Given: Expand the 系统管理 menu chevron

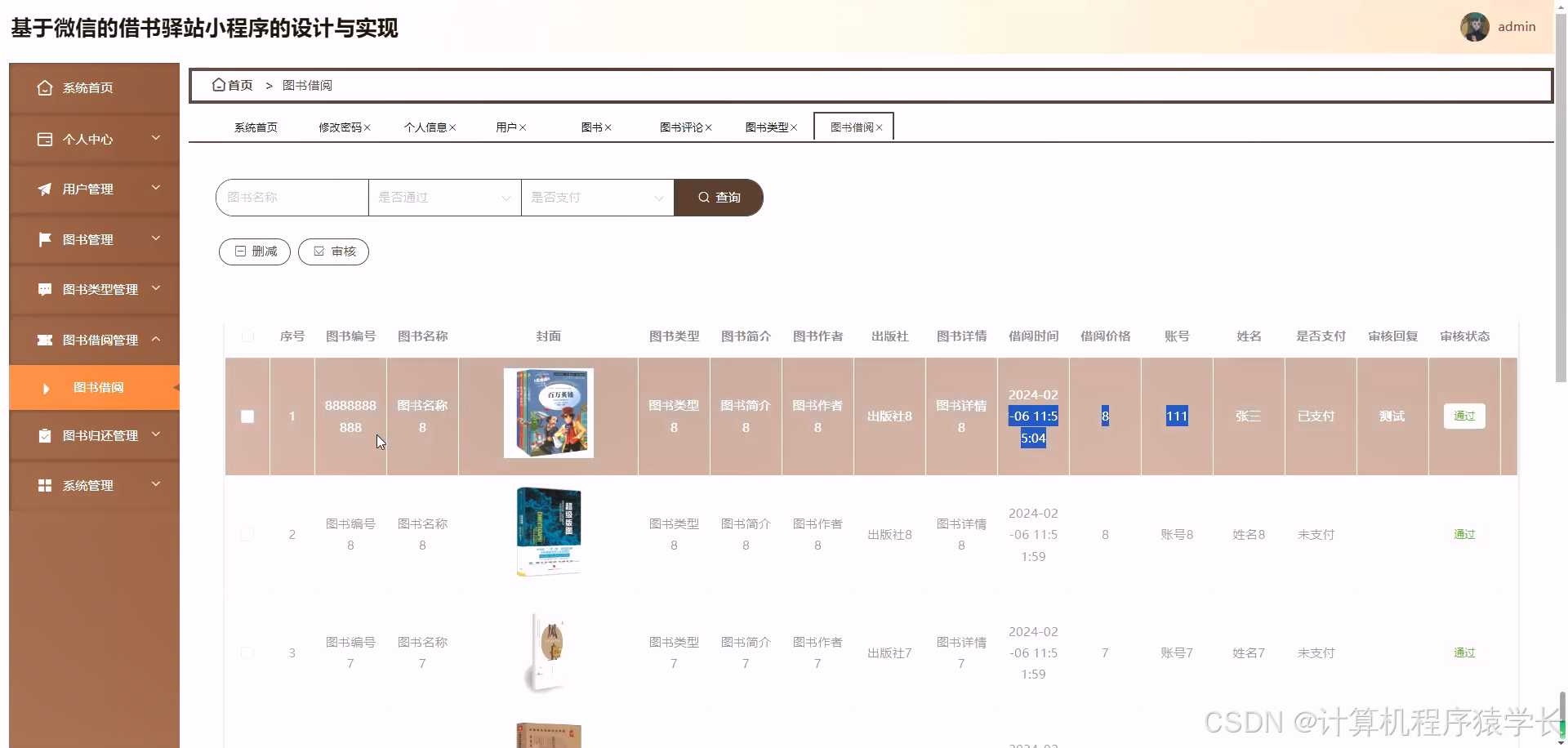Looking at the screenshot, I should point(156,484).
